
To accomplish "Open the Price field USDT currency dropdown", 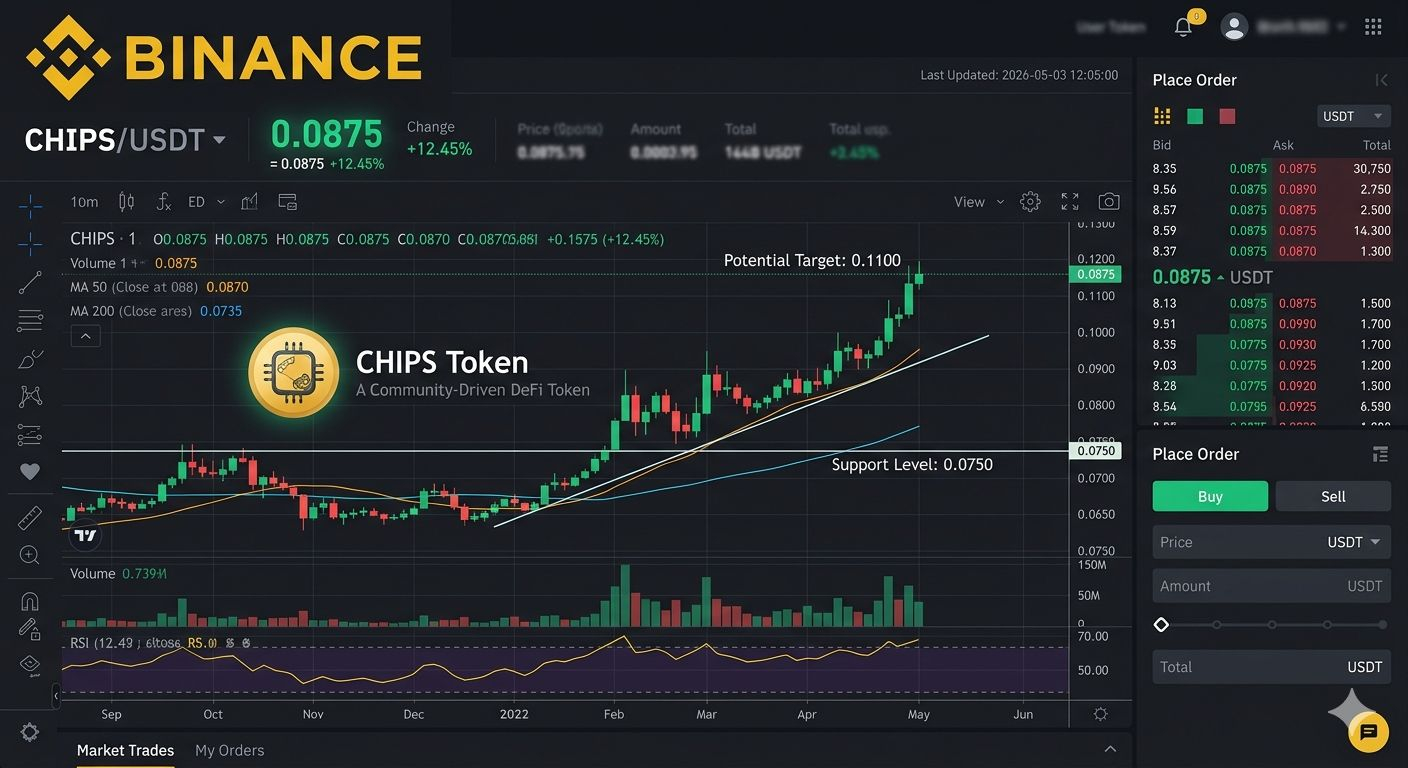I will pyautogui.click(x=1353, y=542).
